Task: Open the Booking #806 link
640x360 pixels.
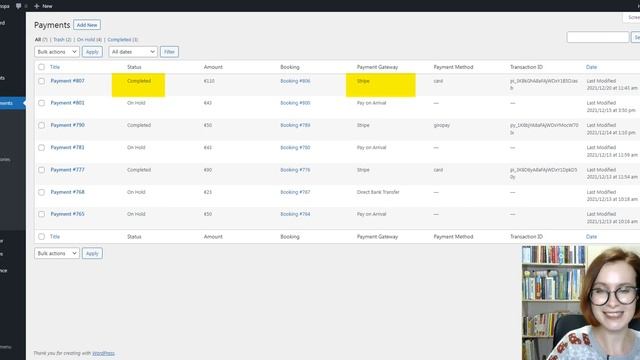Action: (295, 81)
